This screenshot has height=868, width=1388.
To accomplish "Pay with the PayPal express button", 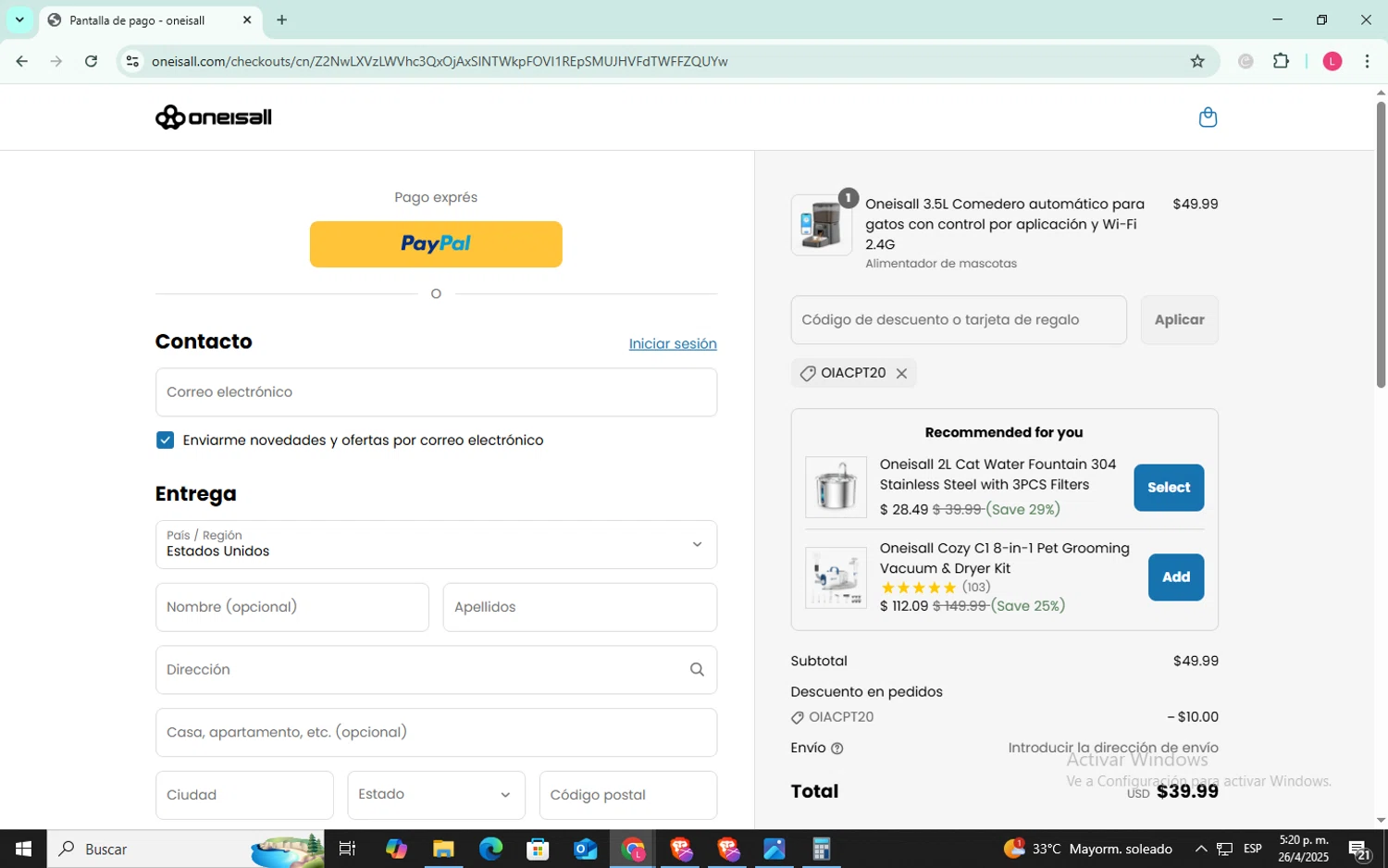I will pos(436,244).
